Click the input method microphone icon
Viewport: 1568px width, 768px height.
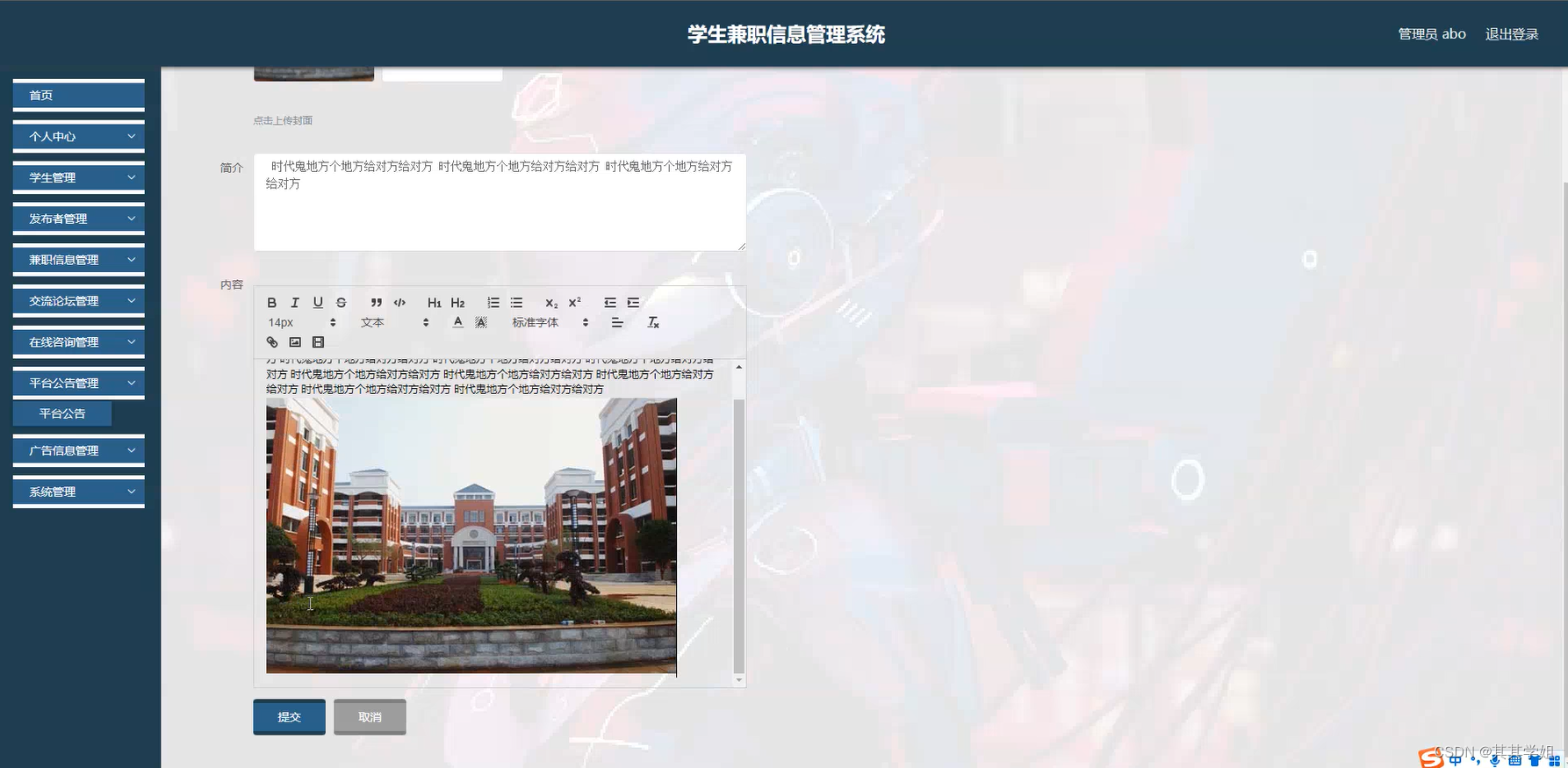coord(1494,761)
